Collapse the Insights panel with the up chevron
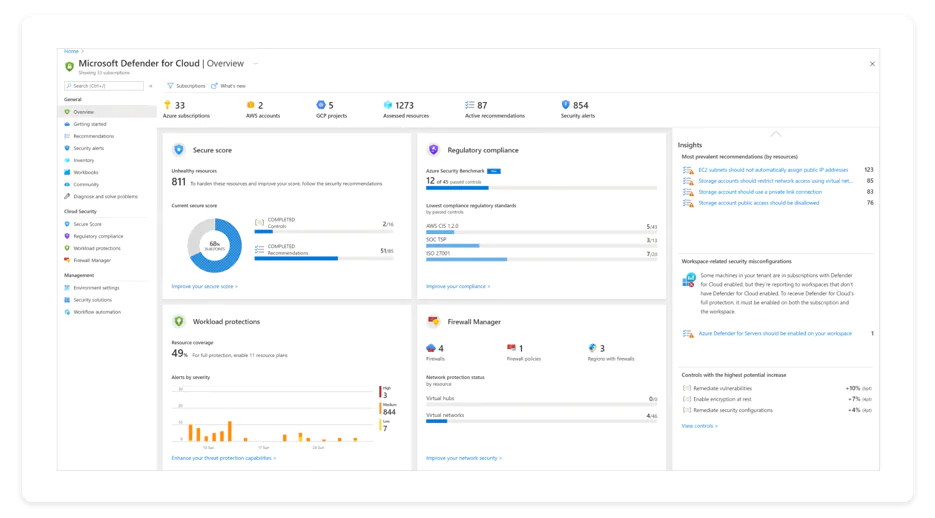935x518 pixels. (776, 134)
